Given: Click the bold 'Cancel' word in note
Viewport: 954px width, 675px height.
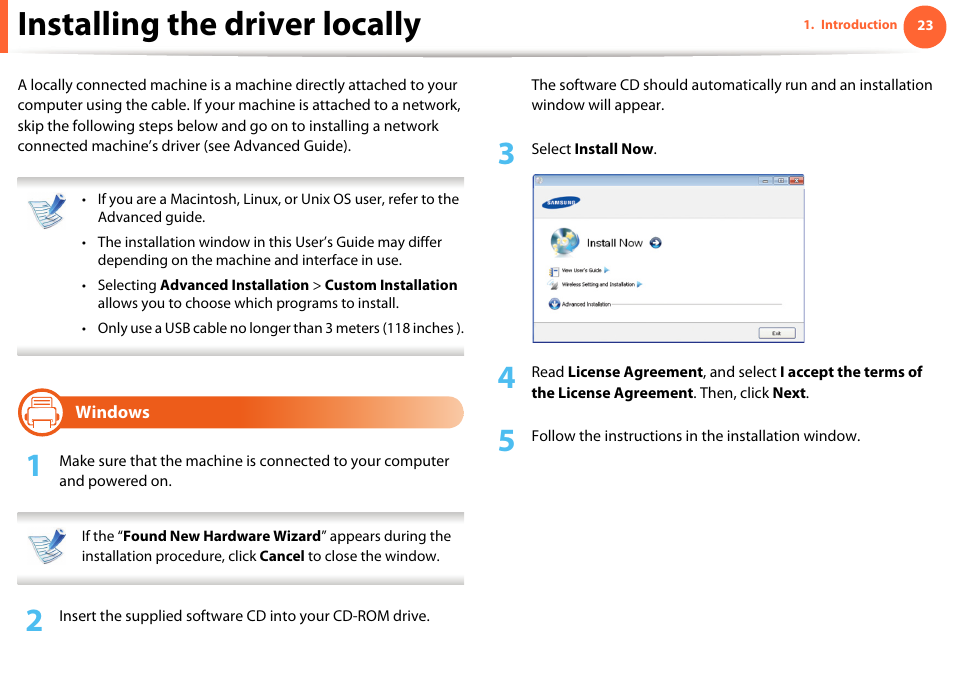Looking at the screenshot, I should point(282,556).
